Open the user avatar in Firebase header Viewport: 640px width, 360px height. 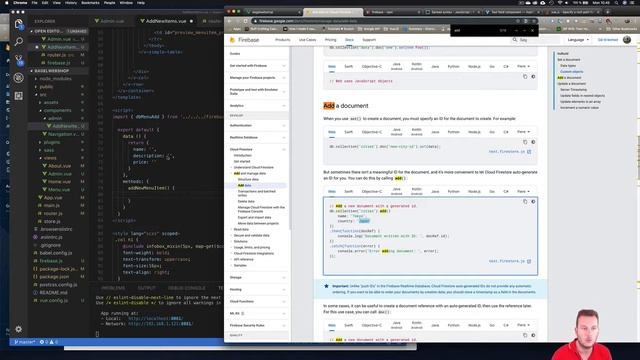627,40
